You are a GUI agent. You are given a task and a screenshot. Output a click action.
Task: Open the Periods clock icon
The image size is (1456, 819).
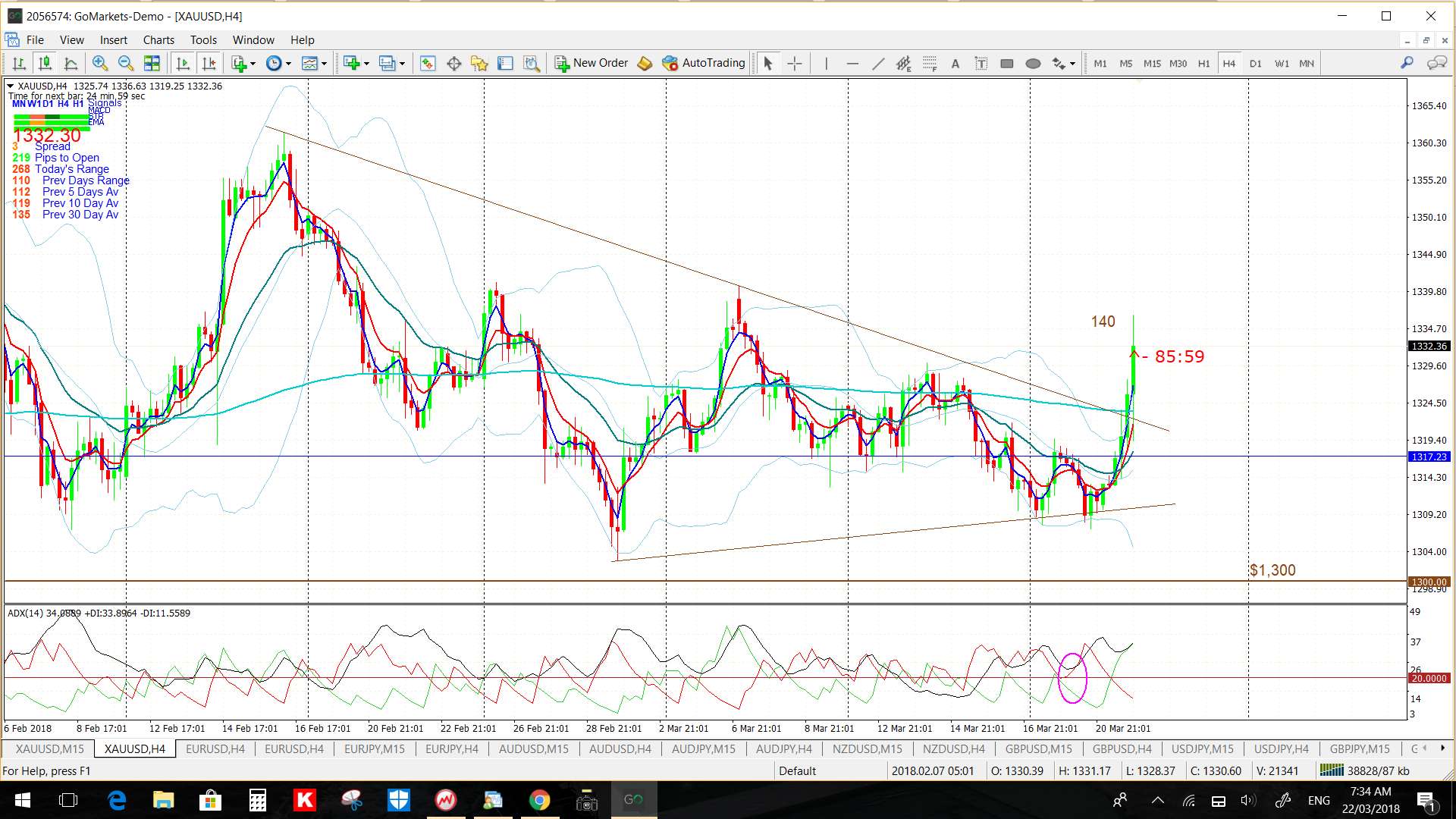point(275,64)
